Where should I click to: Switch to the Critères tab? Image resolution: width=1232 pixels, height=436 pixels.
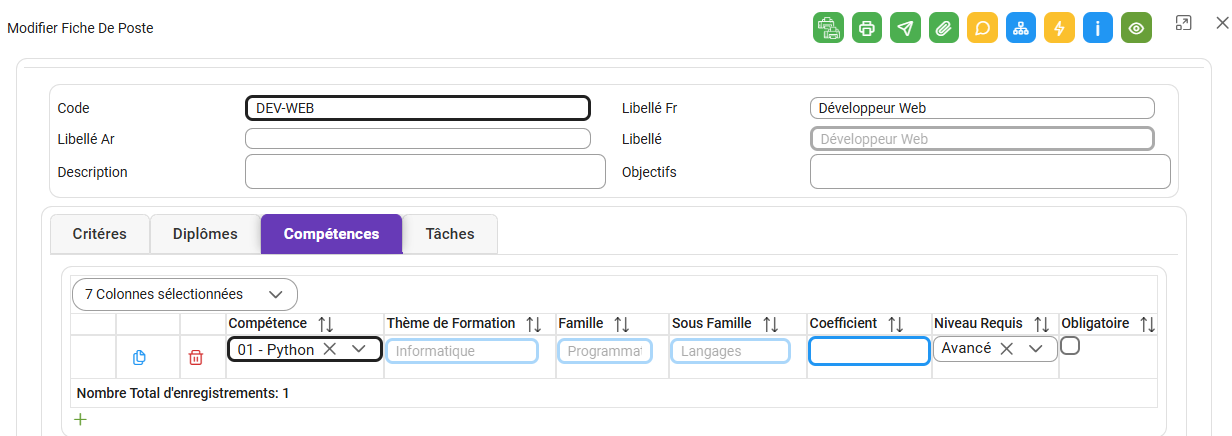pyautogui.click(x=100, y=234)
